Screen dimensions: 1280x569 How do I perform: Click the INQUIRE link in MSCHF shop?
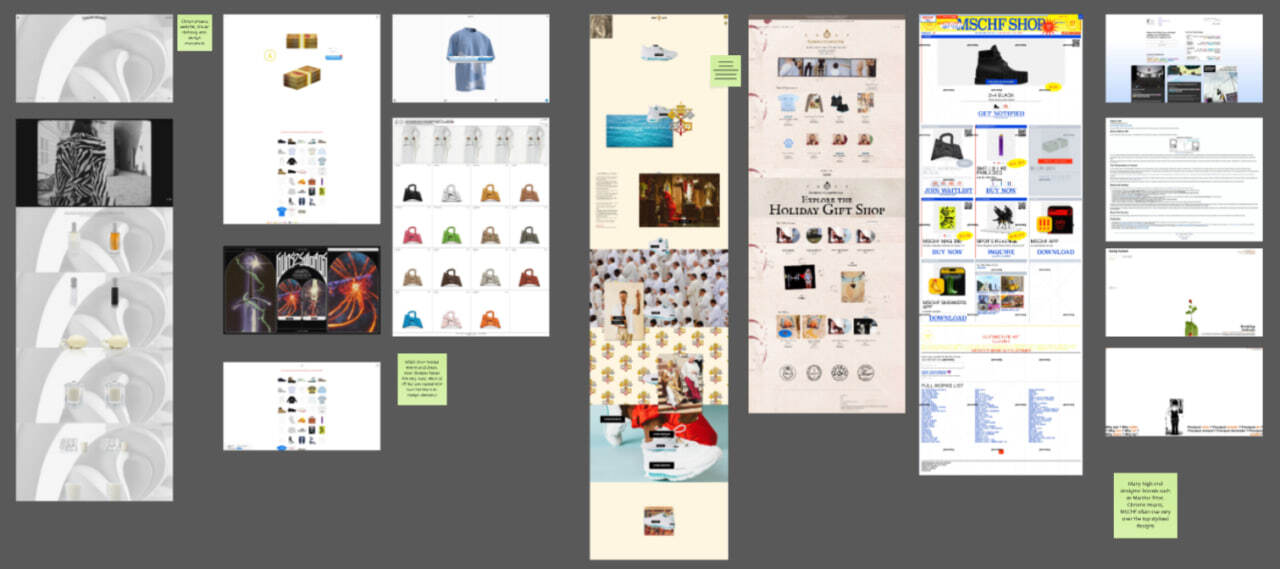1001,252
